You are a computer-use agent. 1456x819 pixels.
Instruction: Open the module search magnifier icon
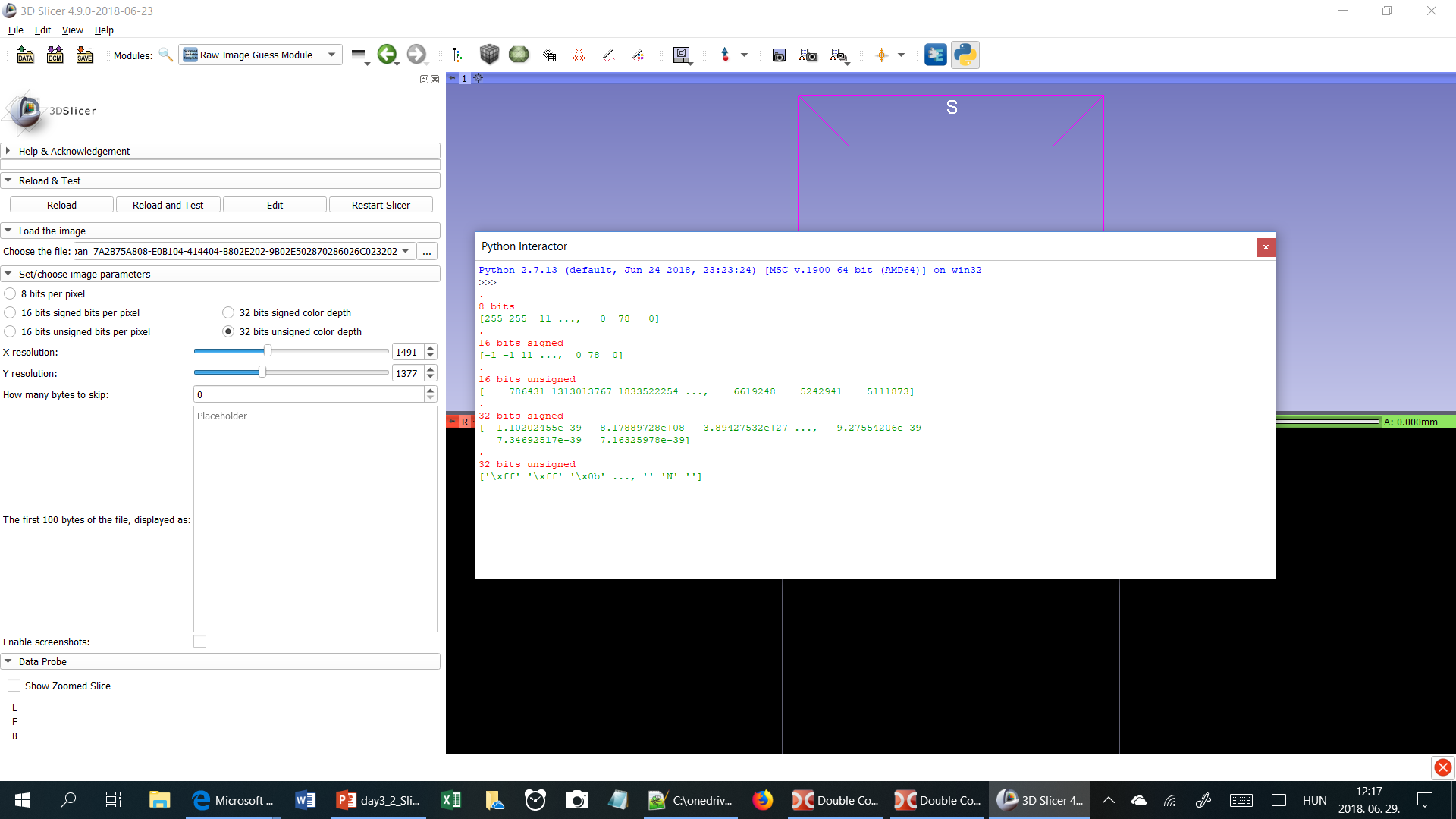pyautogui.click(x=166, y=55)
